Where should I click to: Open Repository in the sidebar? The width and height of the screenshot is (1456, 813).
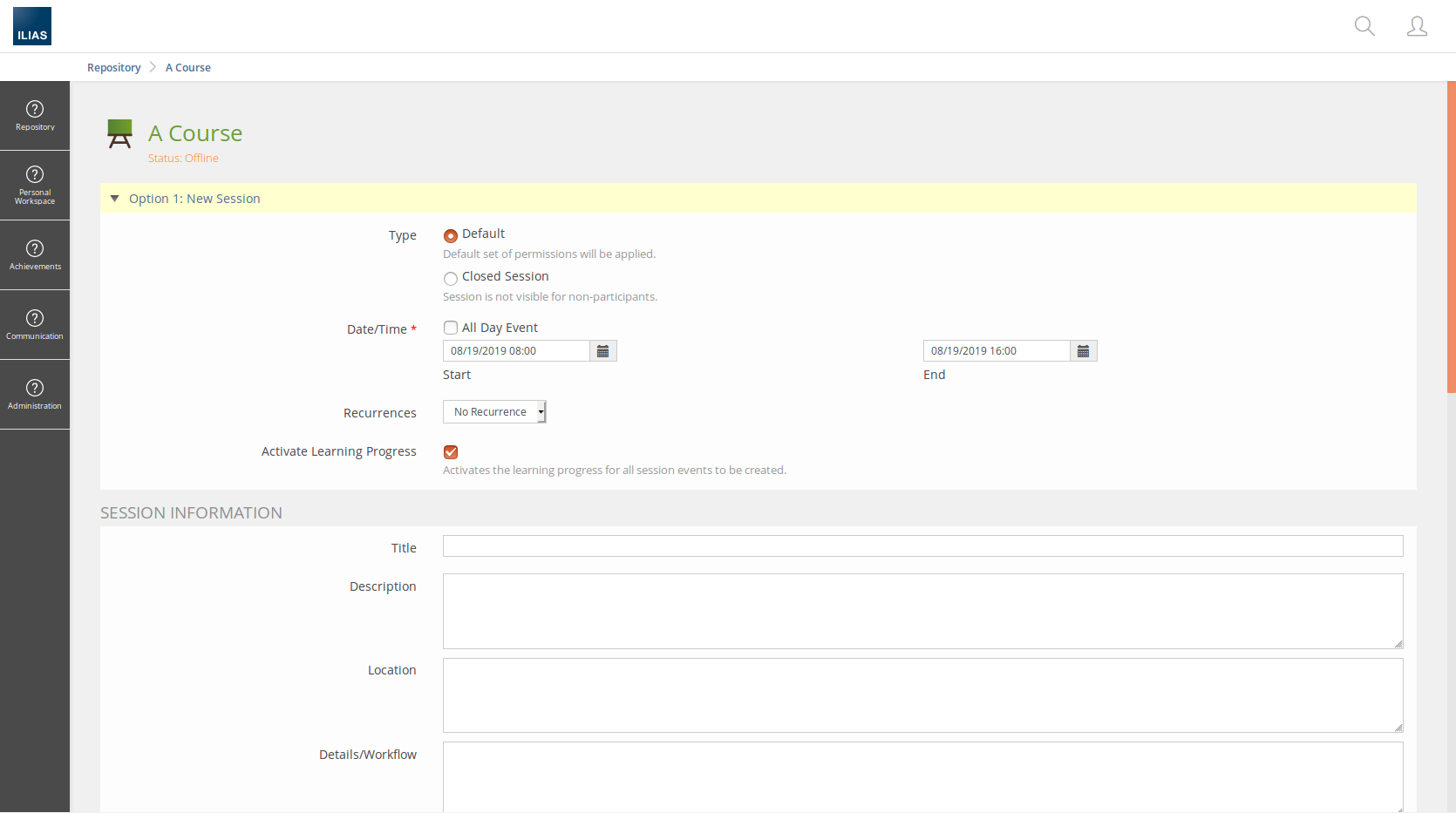point(35,116)
